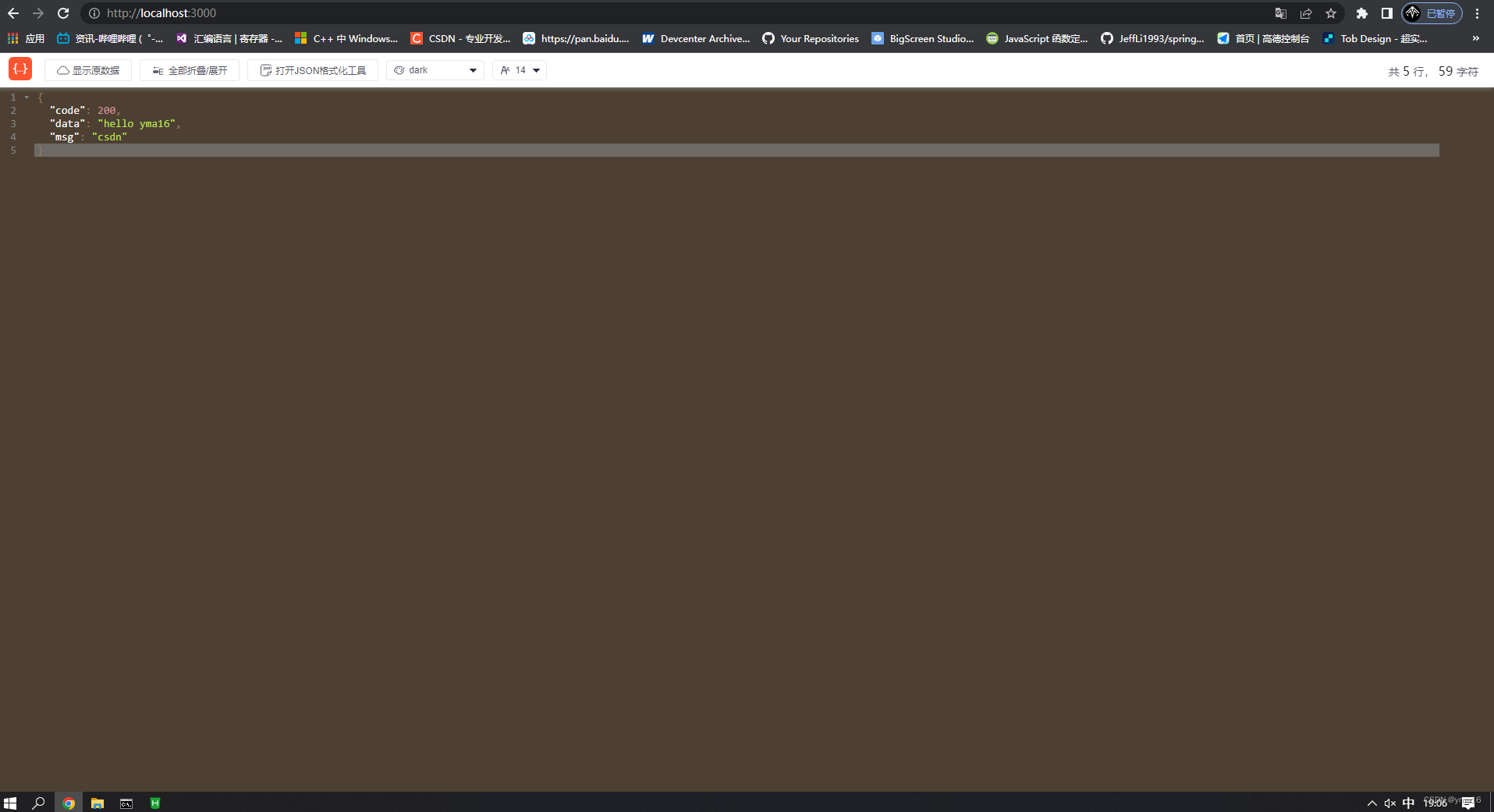Open the JavaScript 函数定 bookmark

point(1037,38)
